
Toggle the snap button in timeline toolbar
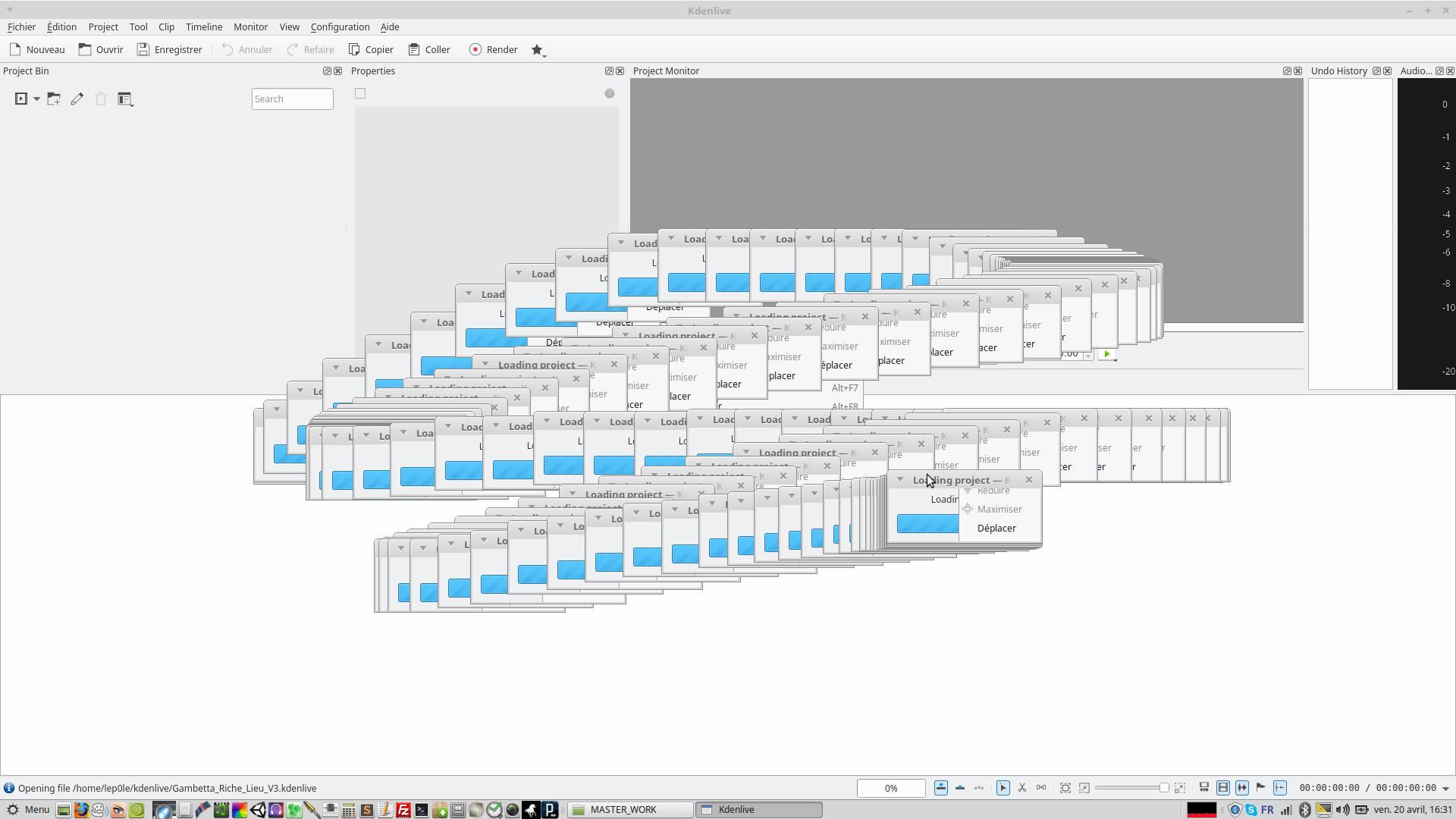[x=1280, y=788]
